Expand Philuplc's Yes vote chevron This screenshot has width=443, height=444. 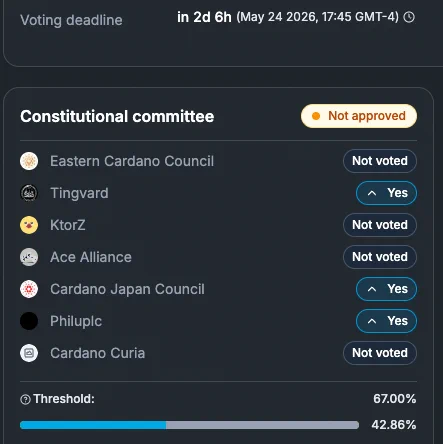point(372,321)
